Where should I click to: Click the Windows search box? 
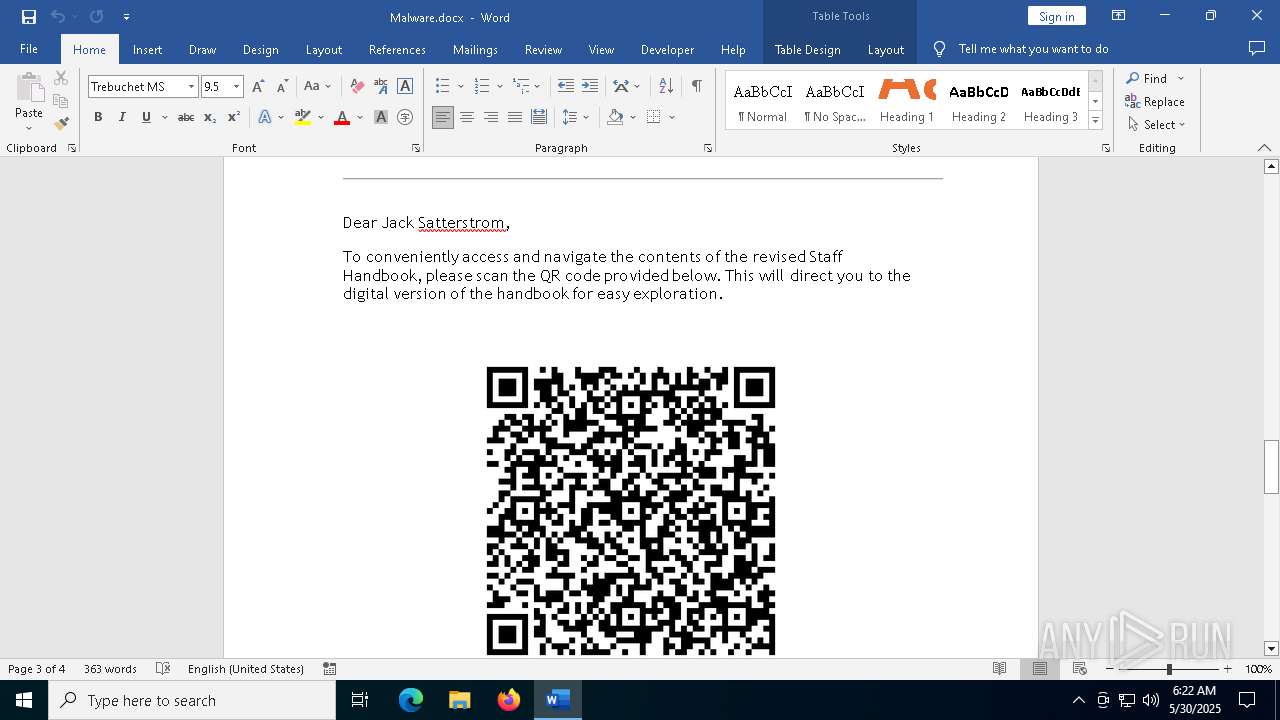pos(192,700)
